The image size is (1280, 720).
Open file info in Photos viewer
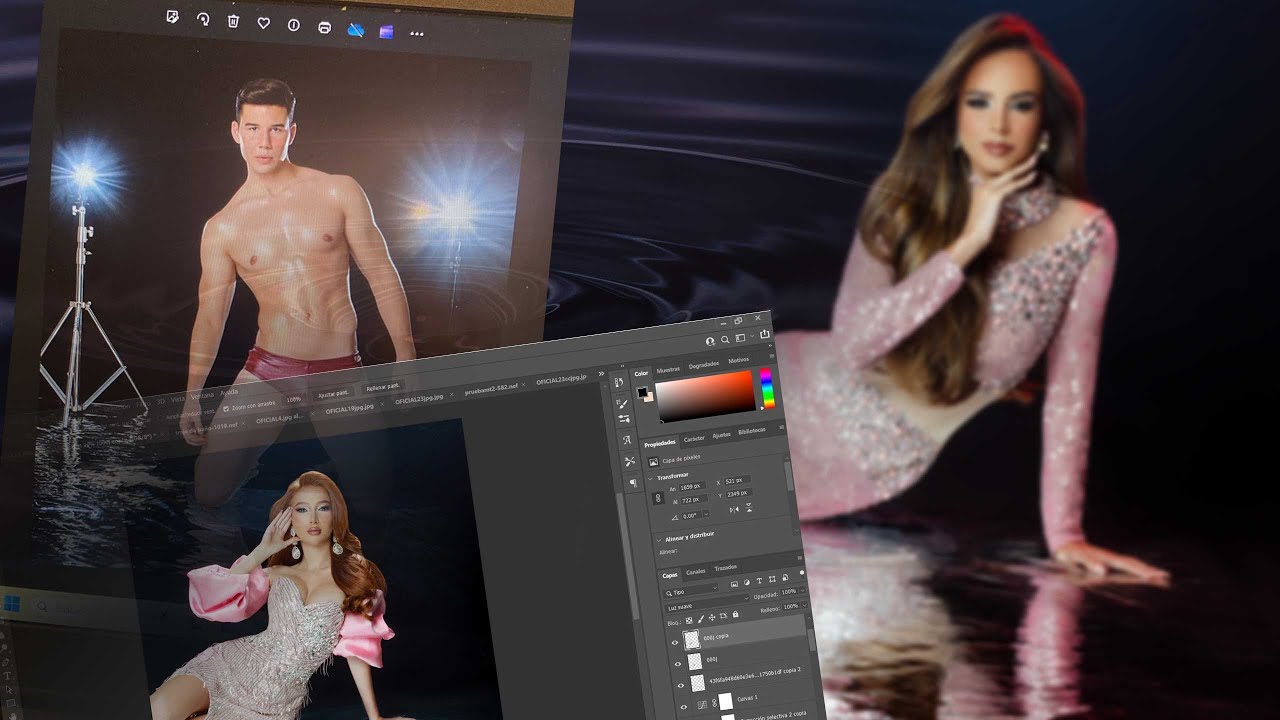294,25
